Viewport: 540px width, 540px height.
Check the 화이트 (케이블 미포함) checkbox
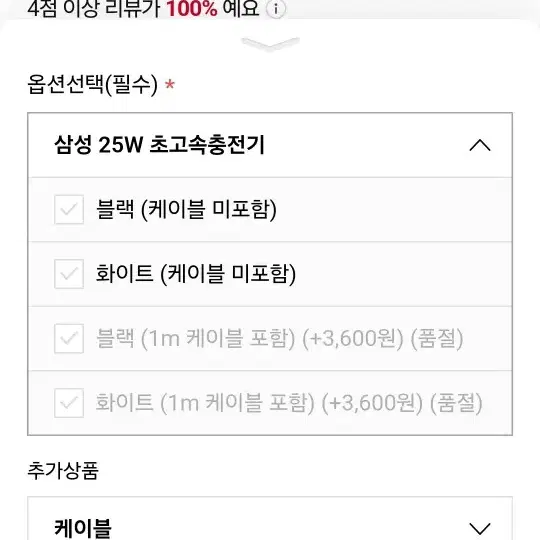69,274
